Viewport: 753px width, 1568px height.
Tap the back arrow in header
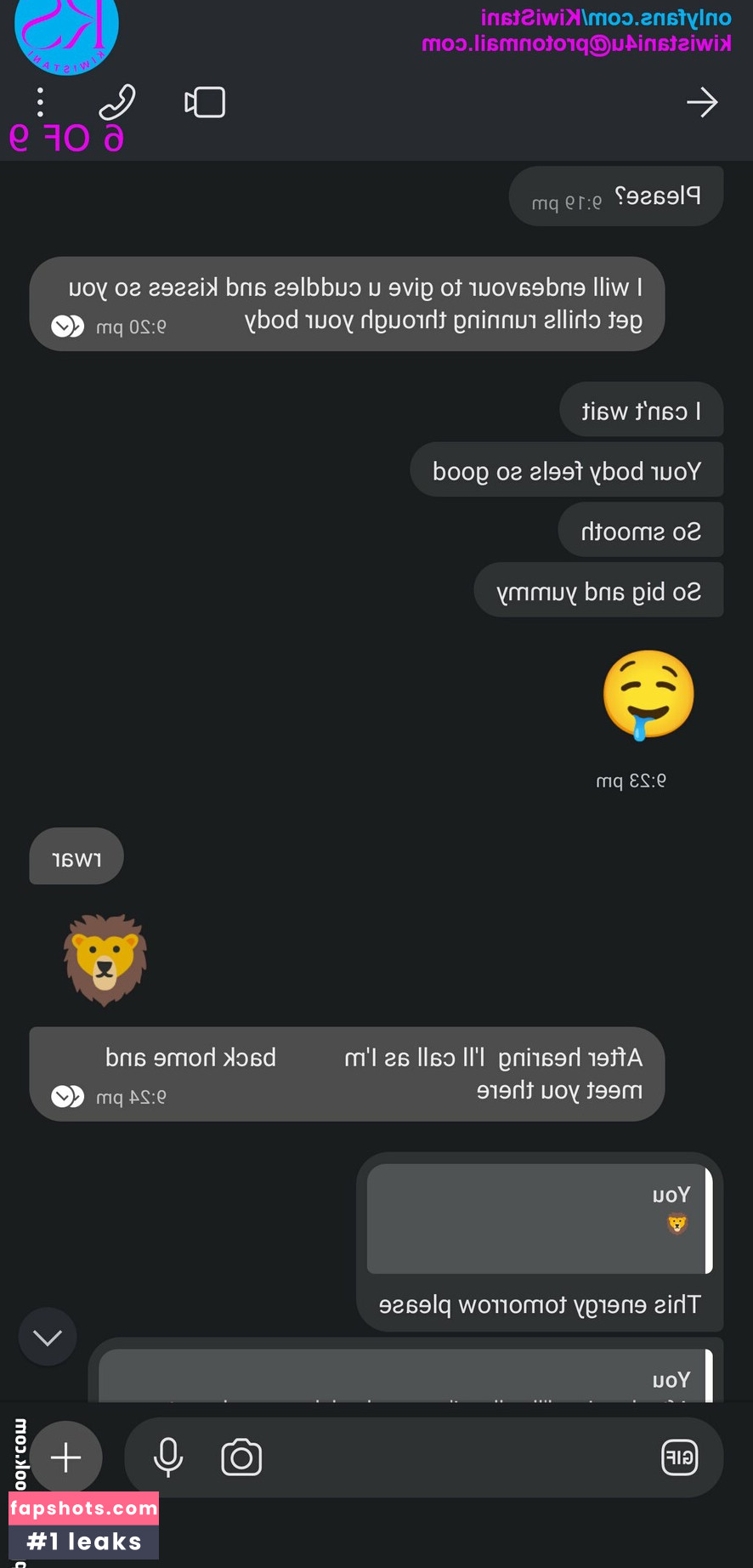click(x=702, y=103)
